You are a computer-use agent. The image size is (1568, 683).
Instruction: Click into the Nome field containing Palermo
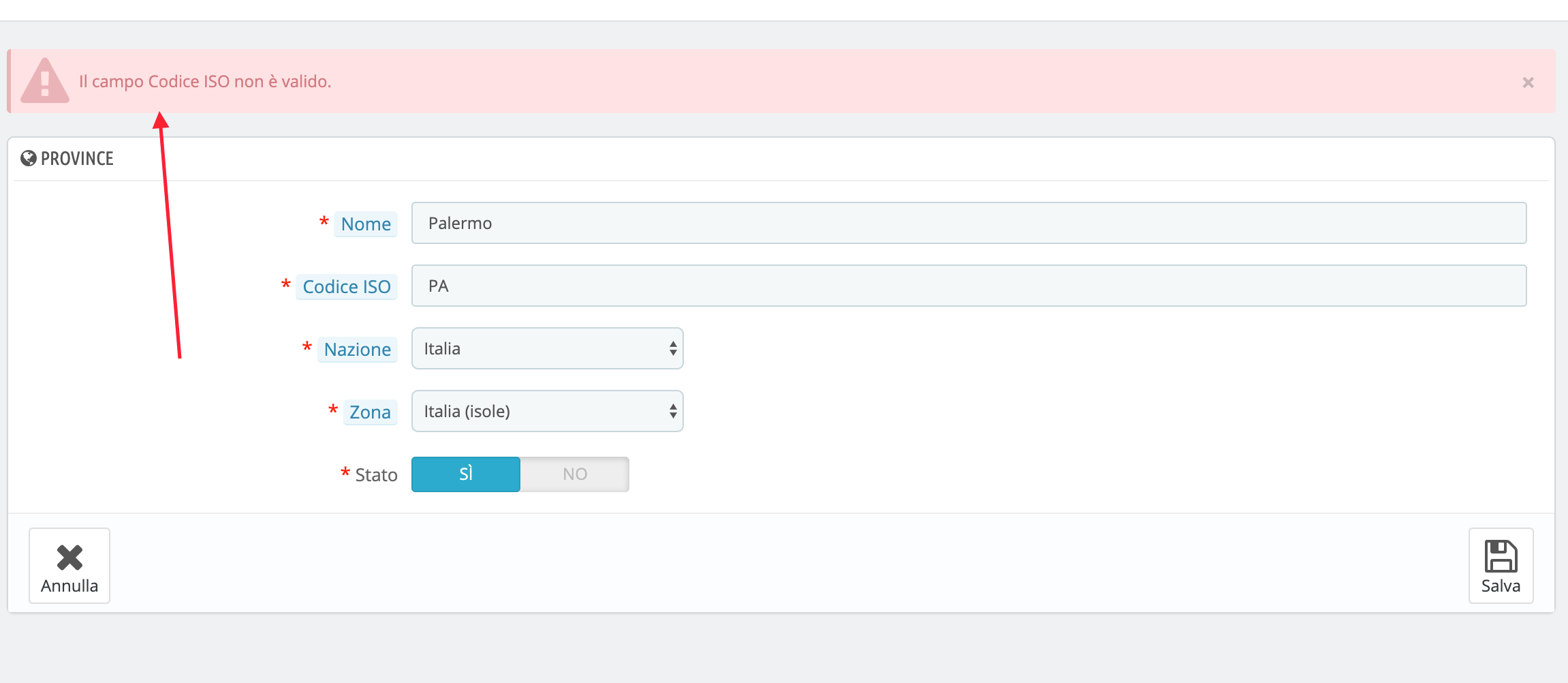(969, 223)
